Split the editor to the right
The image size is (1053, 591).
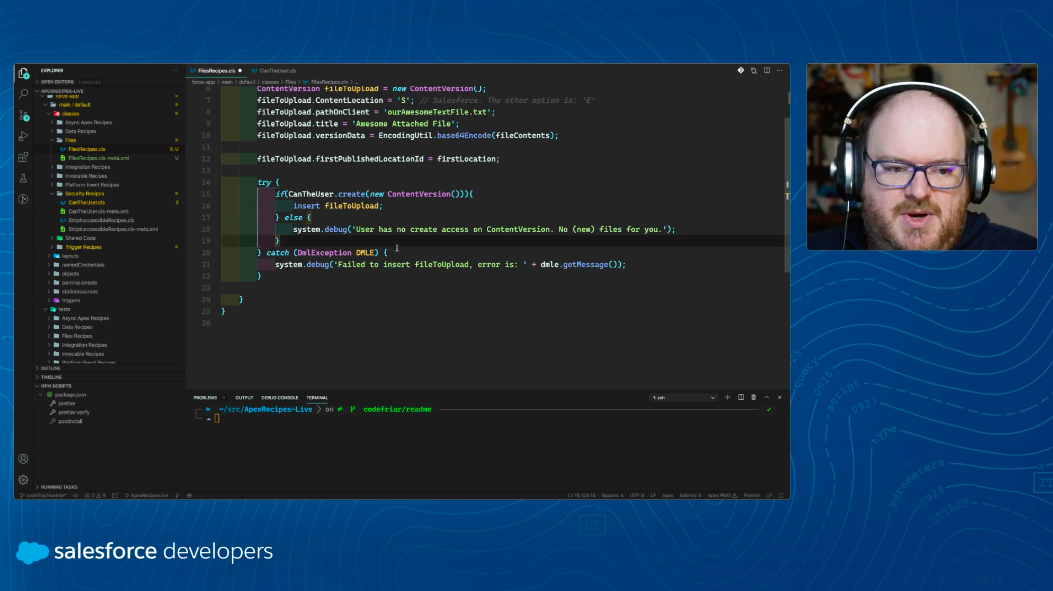click(767, 71)
